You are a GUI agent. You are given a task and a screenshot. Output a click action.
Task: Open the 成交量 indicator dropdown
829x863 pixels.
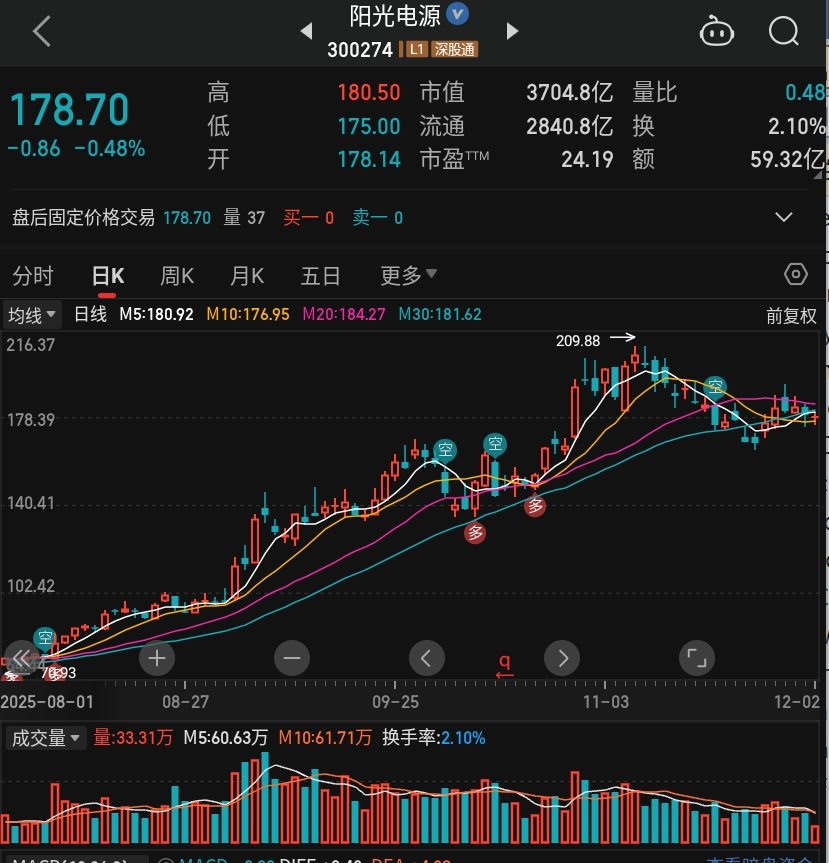point(46,738)
